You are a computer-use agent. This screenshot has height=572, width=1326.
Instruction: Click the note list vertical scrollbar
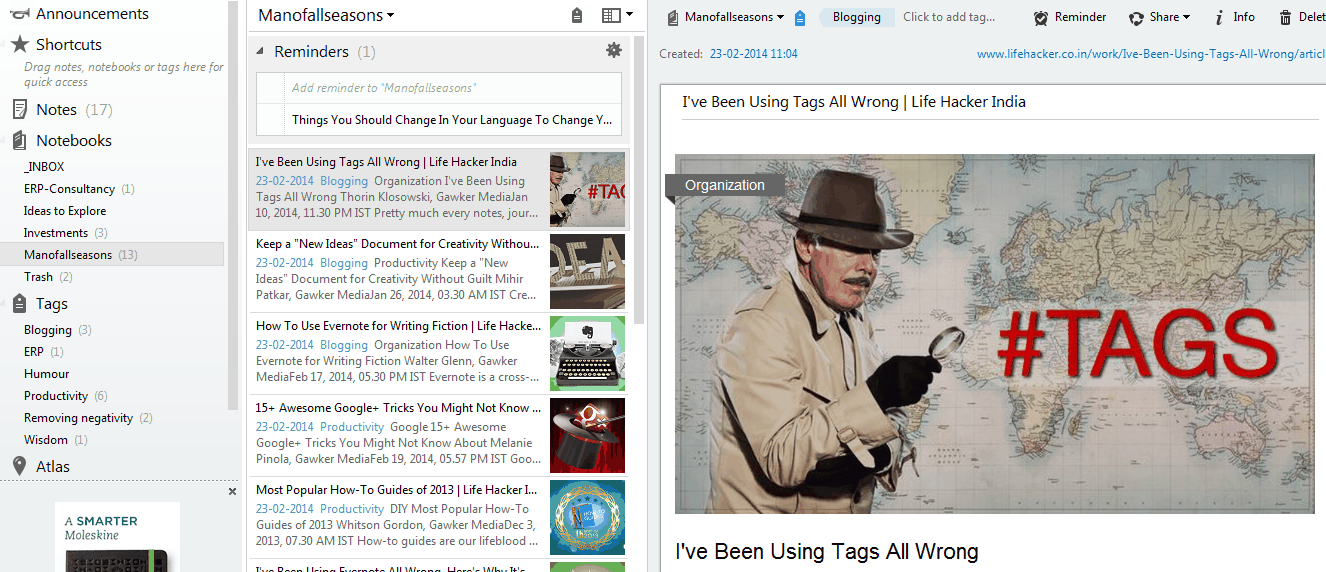point(639,180)
